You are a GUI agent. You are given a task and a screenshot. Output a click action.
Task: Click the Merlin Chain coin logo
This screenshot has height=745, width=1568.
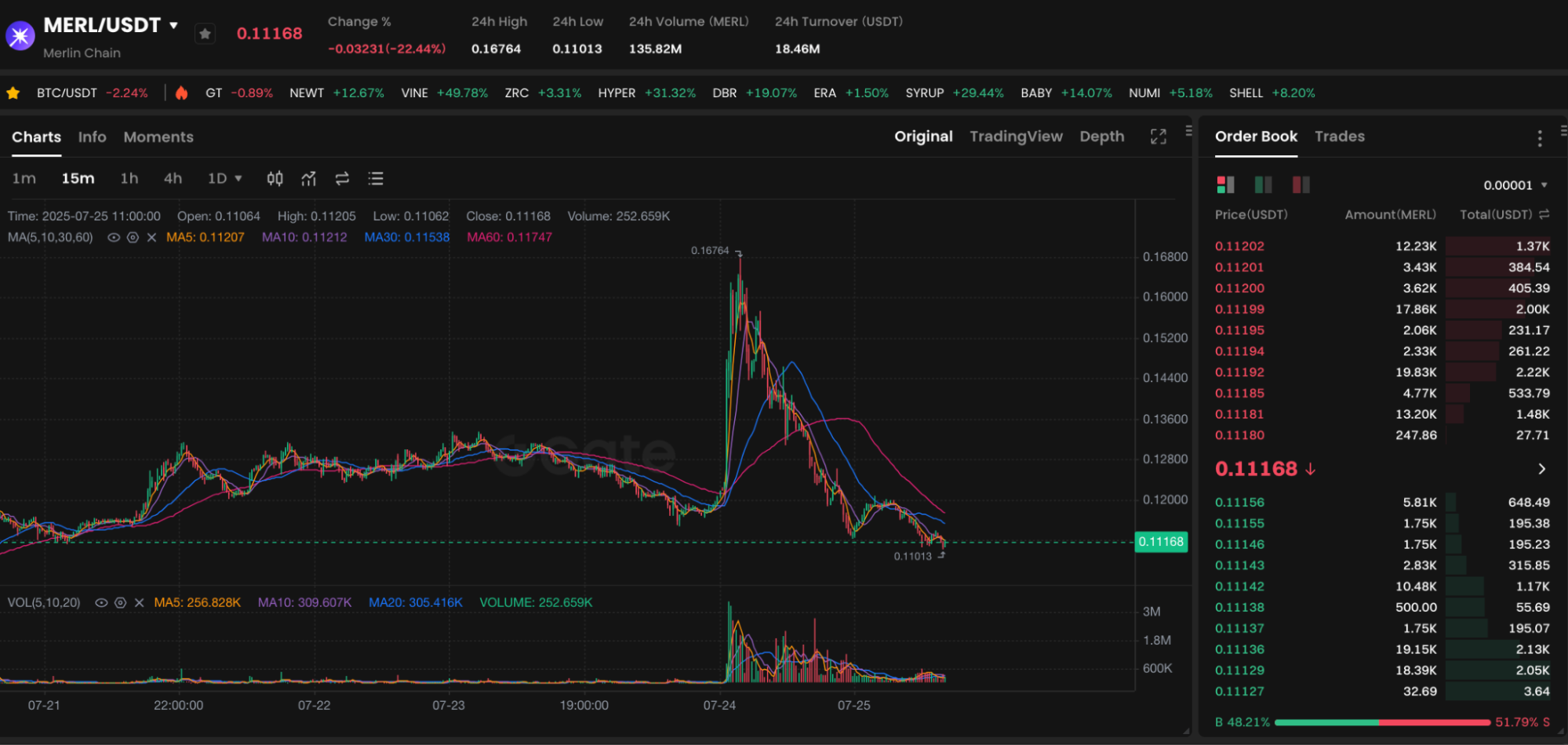point(20,35)
